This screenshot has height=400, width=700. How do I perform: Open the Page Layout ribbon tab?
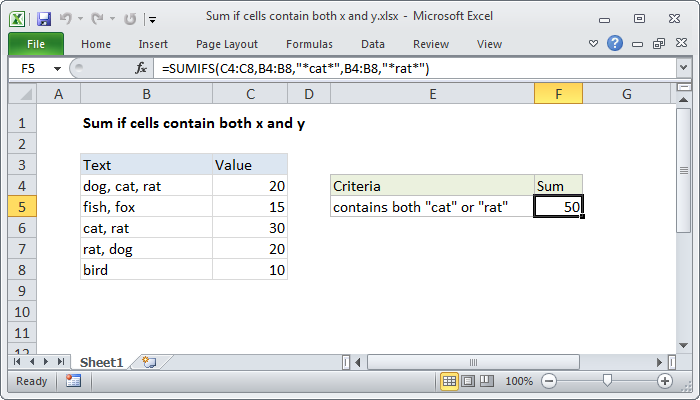tap(229, 44)
